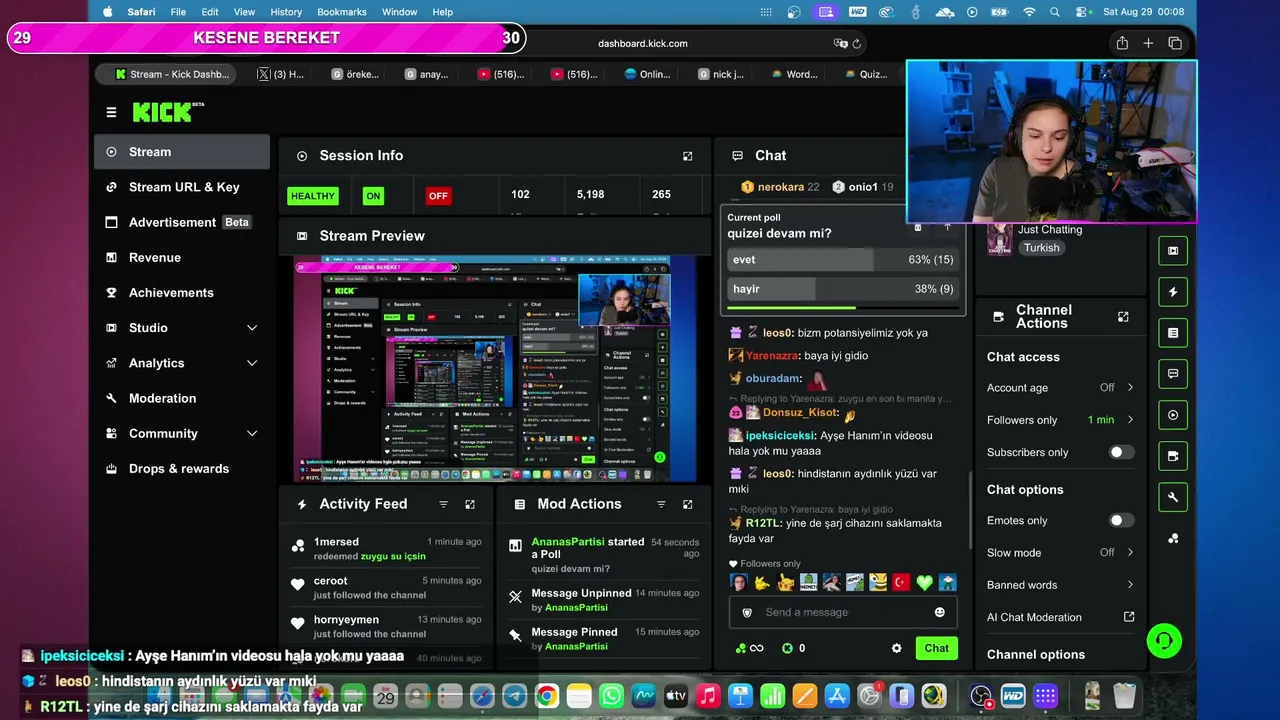Collapse the current poll with the up arrow
The width and height of the screenshot is (1280, 720).
coord(947,227)
